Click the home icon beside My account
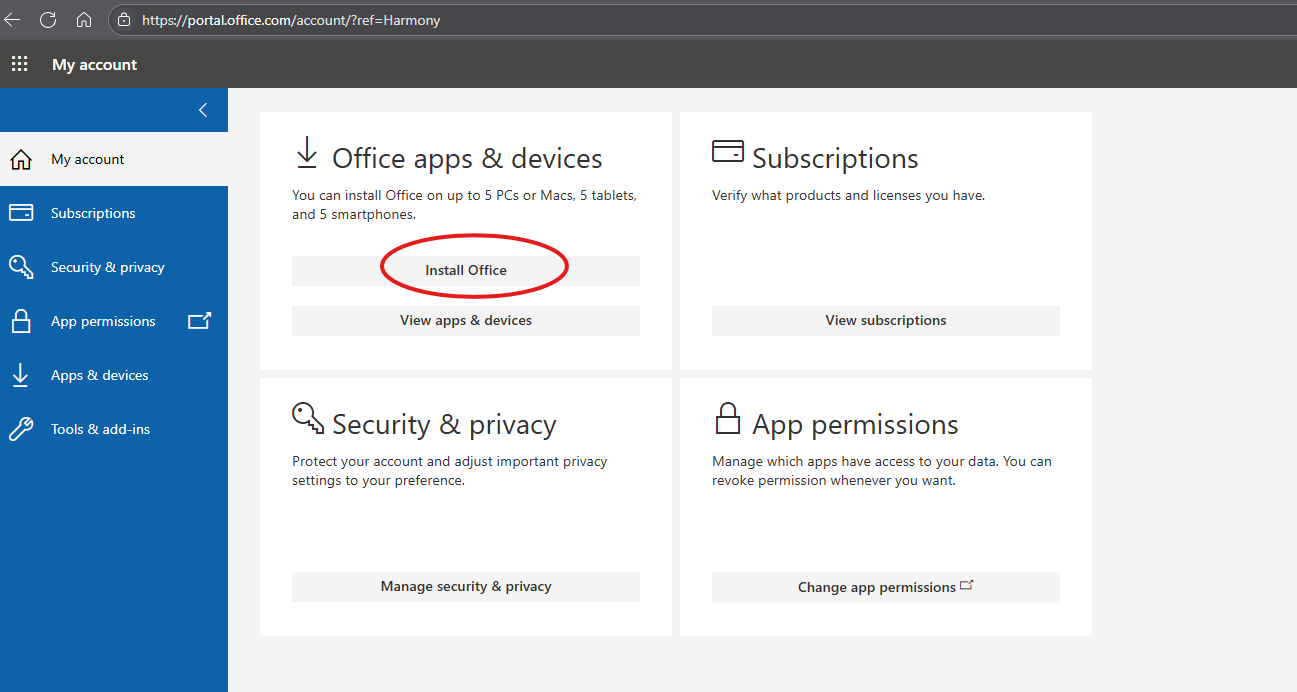This screenshot has width=1297, height=692. (x=20, y=160)
